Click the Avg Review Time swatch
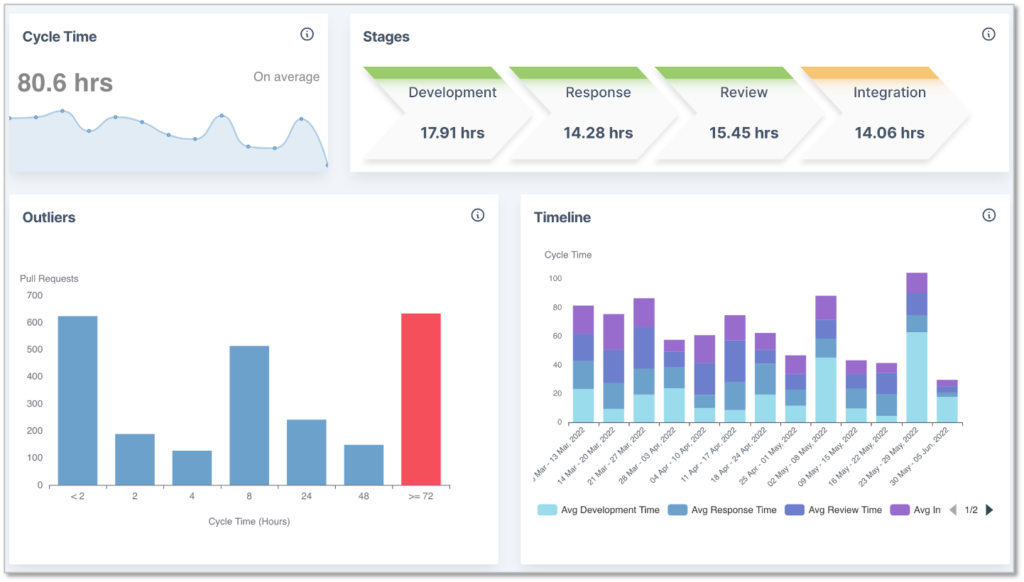This screenshot has height=582, width=1024. (x=794, y=510)
